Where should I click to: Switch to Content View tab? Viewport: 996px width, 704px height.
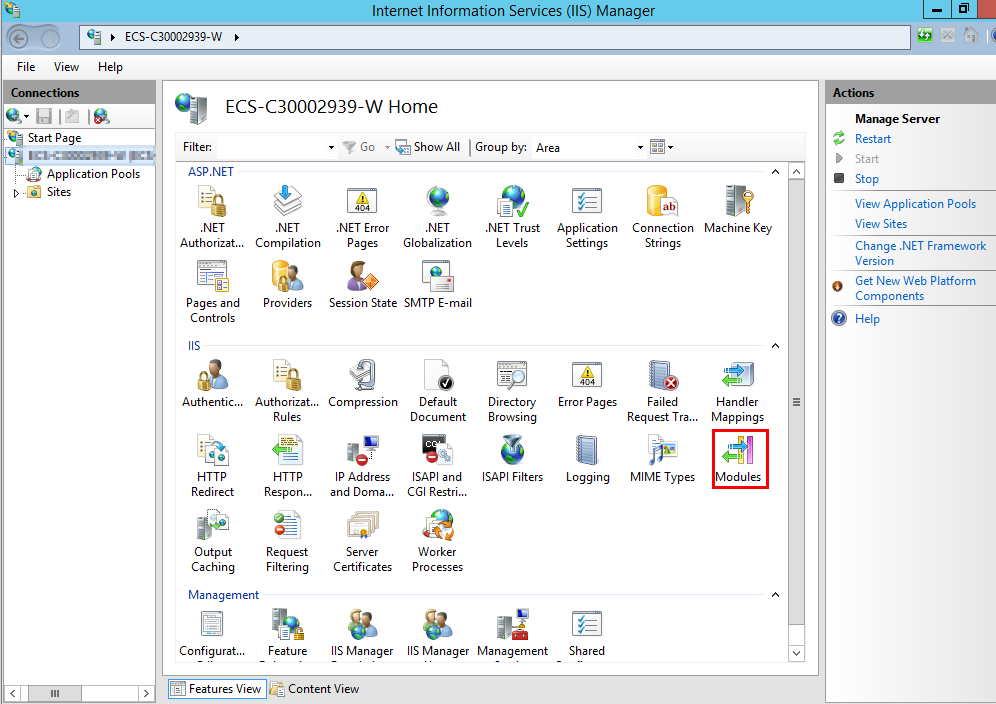tap(315, 689)
